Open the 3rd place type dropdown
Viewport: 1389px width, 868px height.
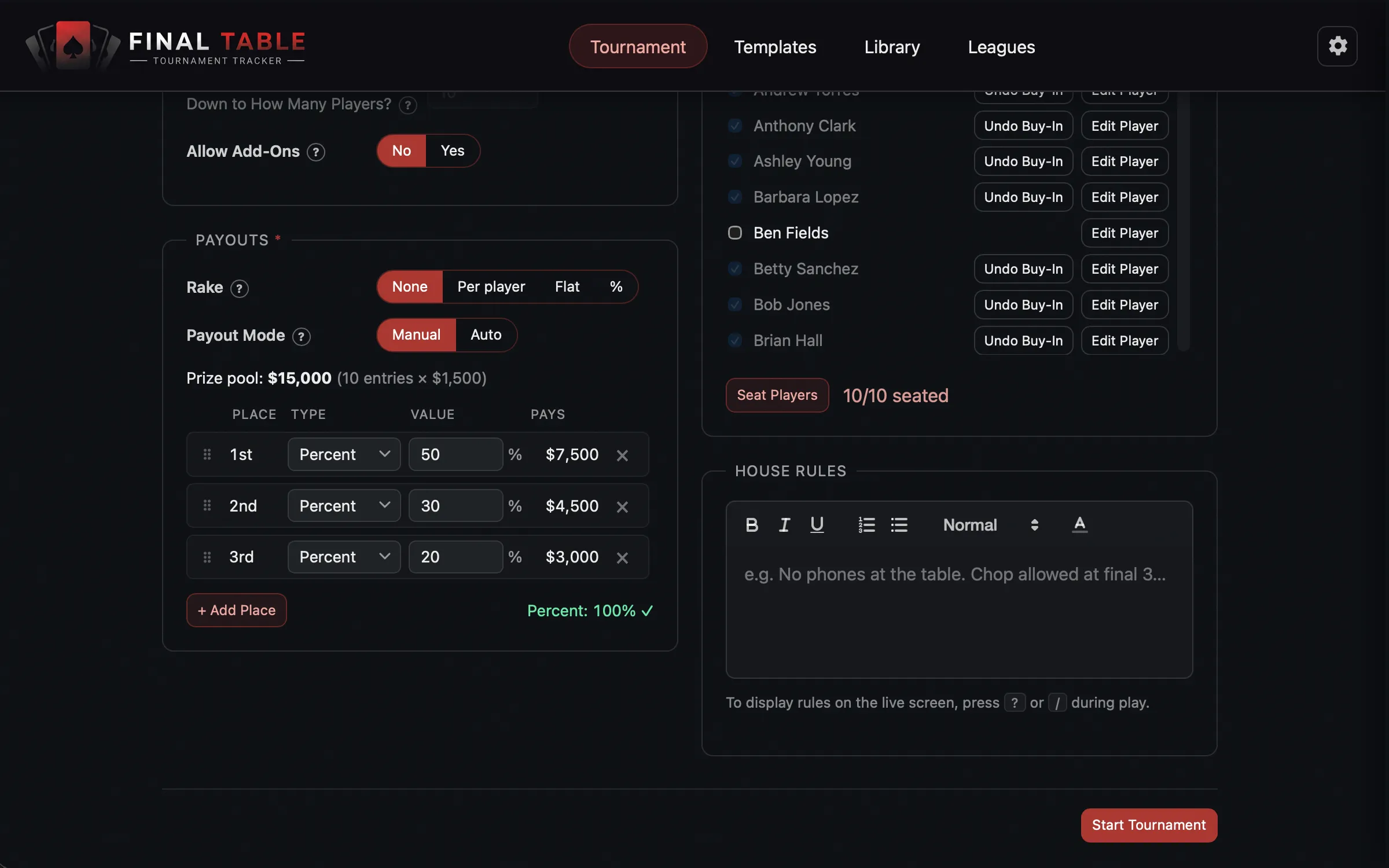(x=344, y=557)
